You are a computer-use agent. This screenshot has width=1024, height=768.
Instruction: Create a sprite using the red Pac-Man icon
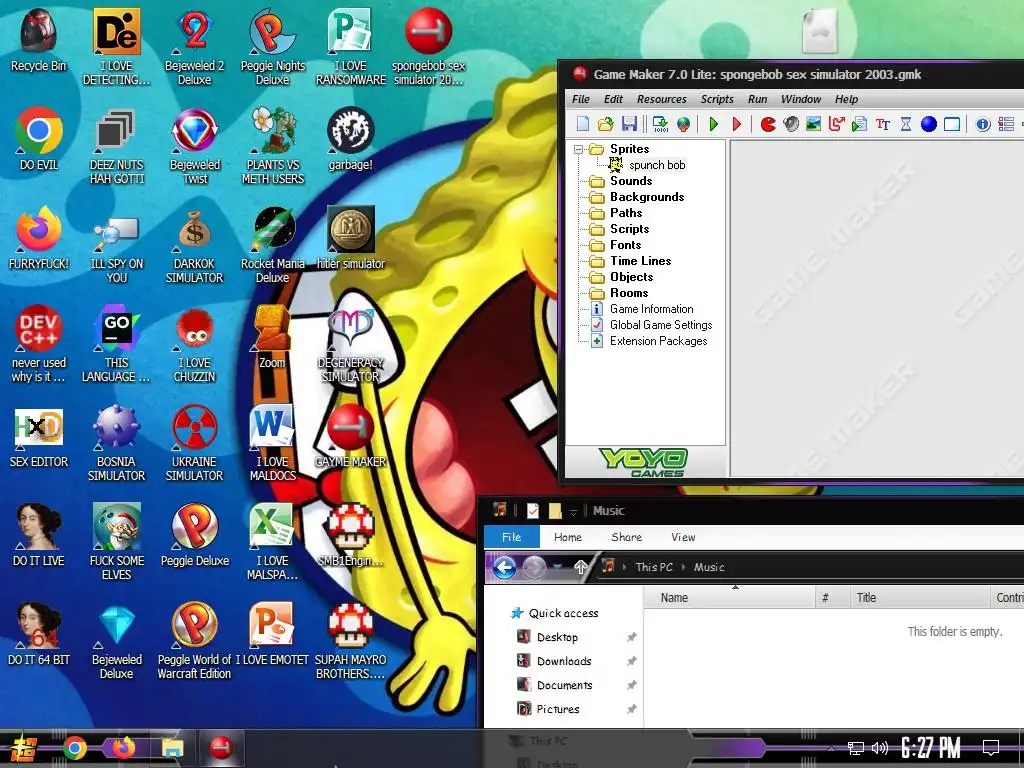point(768,123)
